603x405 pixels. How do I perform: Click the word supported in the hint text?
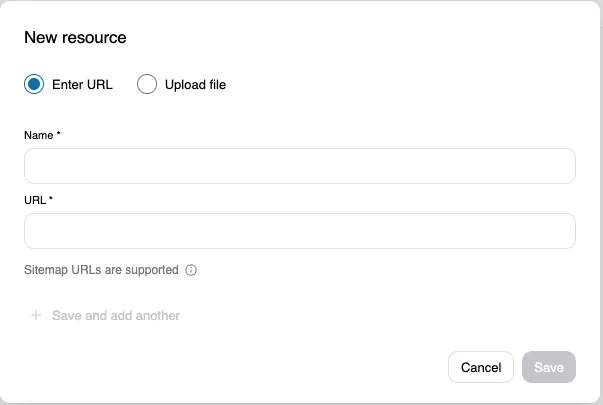pyautogui.click(x=151, y=270)
